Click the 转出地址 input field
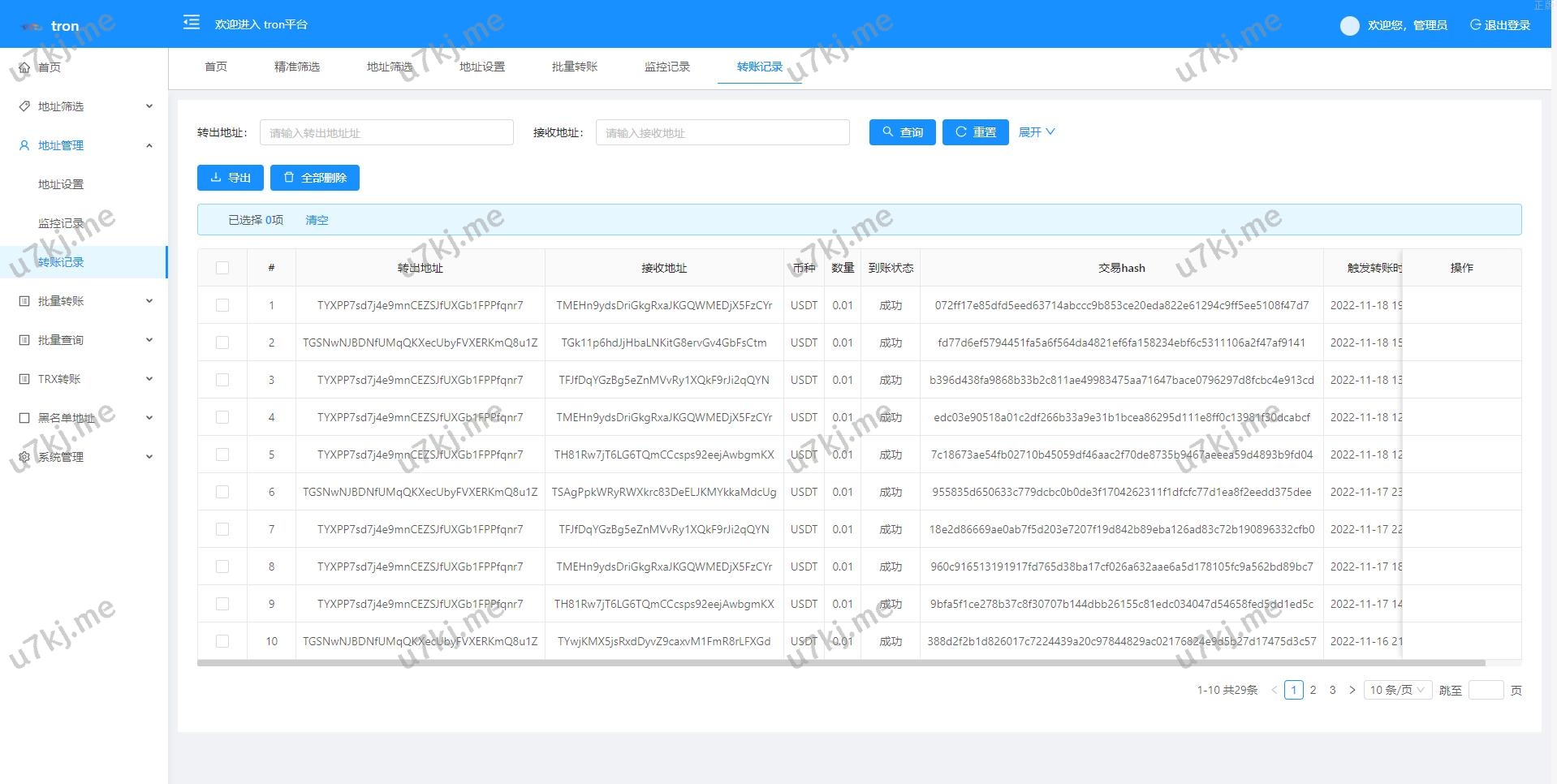Viewport: 1557px width, 784px height. [x=386, y=131]
